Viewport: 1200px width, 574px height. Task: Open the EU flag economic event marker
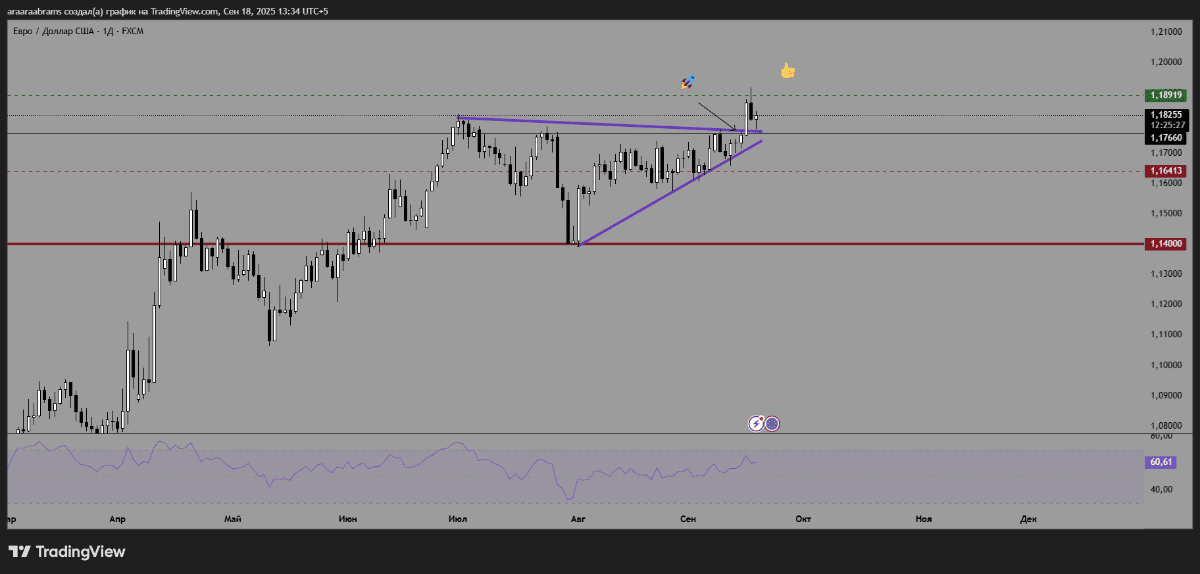click(772, 423)
